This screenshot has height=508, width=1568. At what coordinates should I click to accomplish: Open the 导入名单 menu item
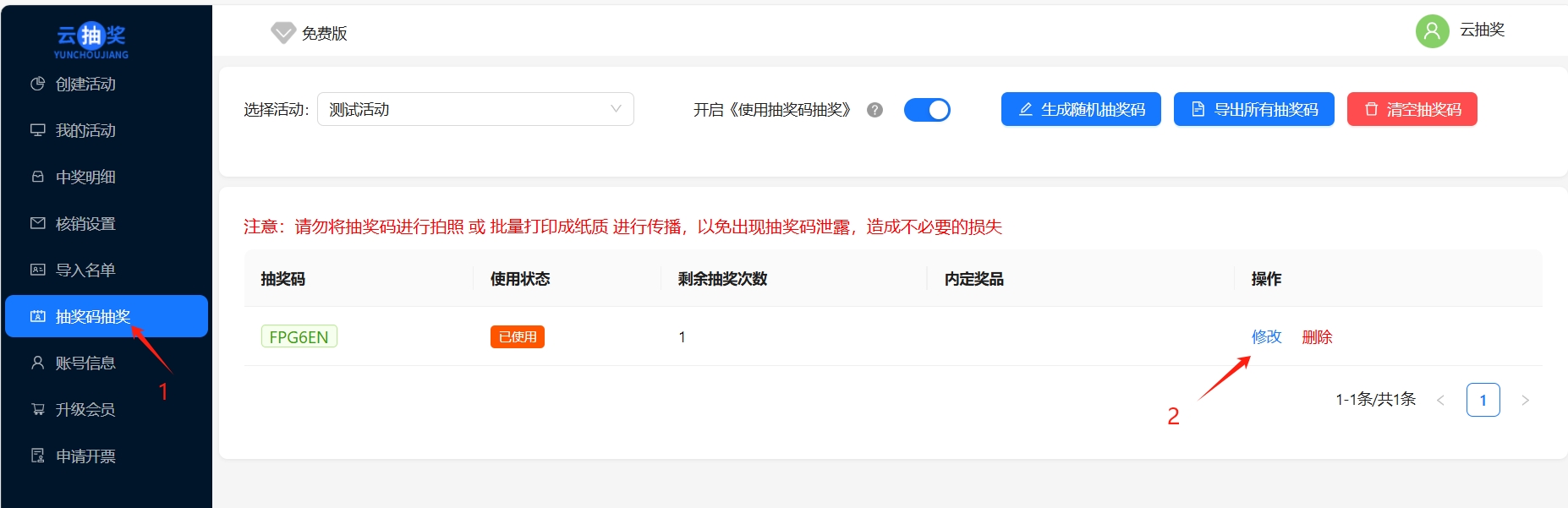click(x=107, y=270)
